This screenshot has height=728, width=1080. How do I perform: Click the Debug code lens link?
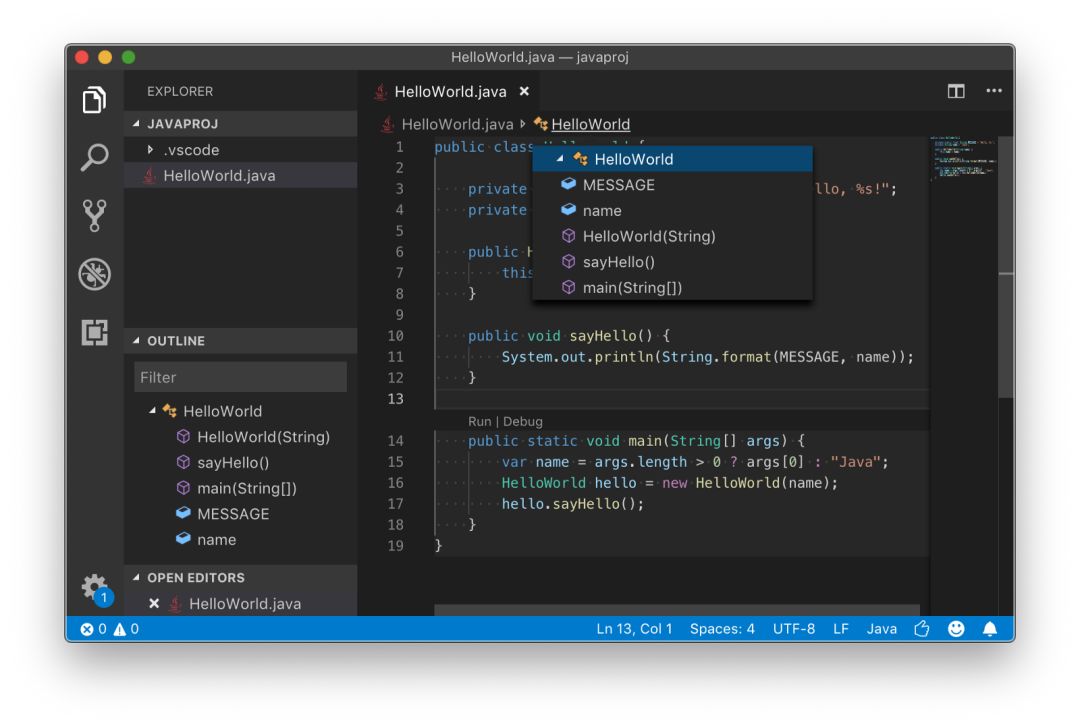[x=523, y=422]
